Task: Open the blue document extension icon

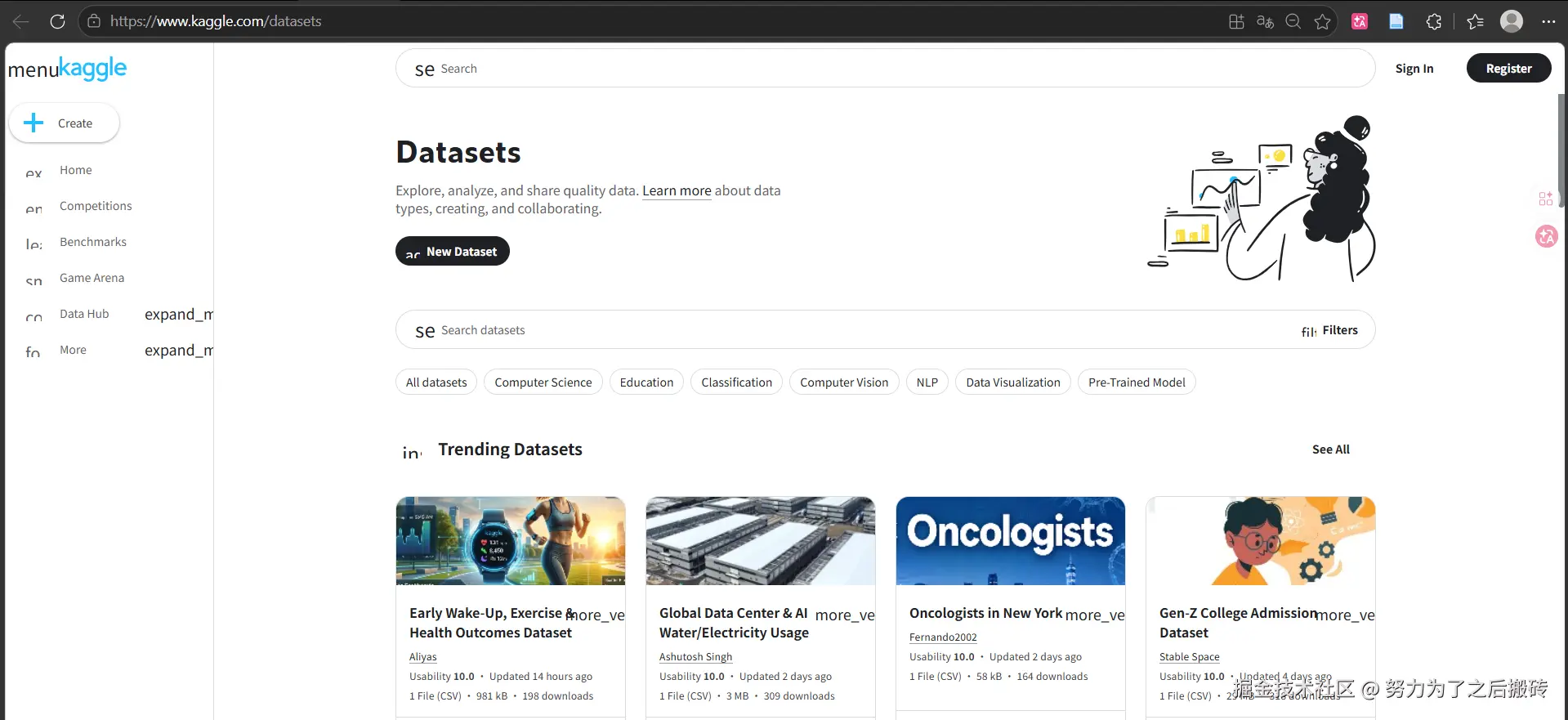Action: point(1396,22)
